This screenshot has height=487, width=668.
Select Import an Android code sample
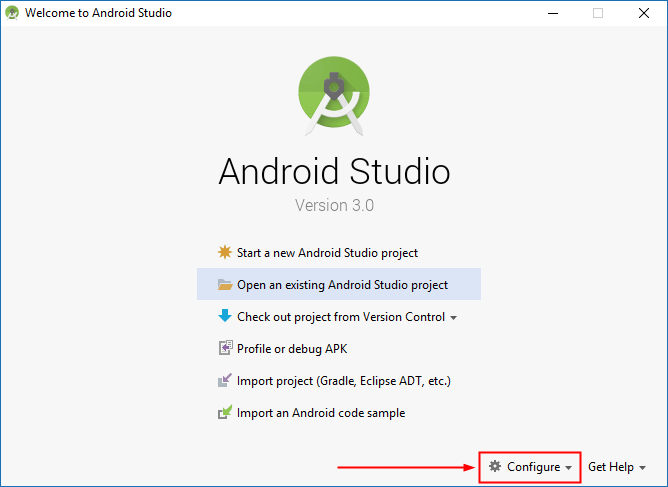(321, 412)
